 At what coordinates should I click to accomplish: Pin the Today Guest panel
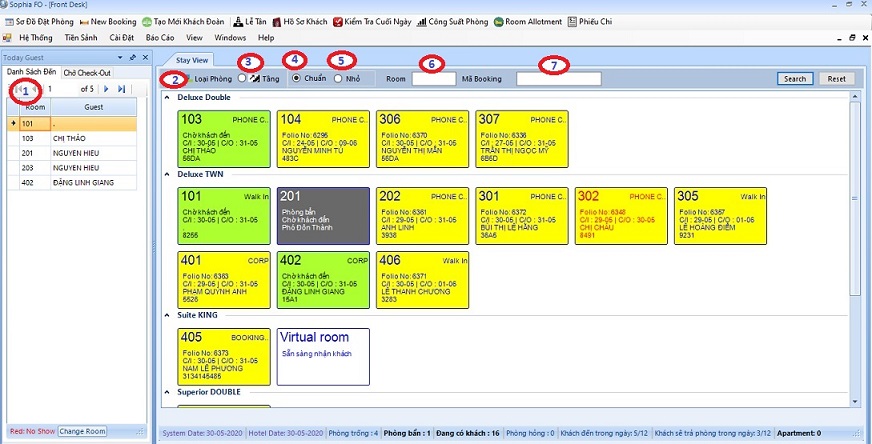point(132,57)
